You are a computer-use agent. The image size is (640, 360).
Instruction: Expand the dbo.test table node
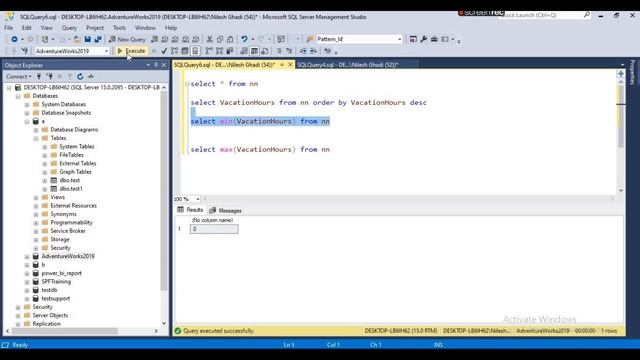[x=45, y=180]
